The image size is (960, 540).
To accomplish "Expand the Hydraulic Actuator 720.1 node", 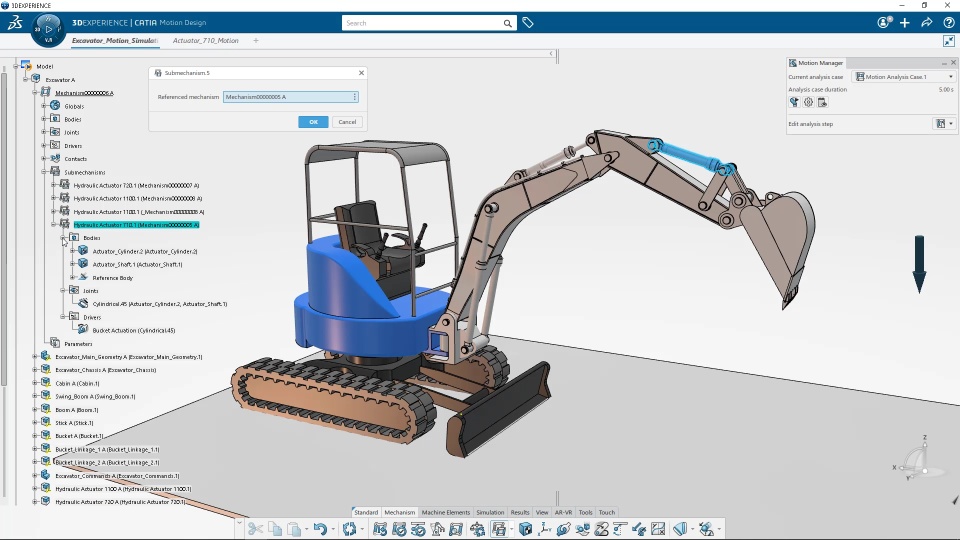I will pyautogui.click(x=54, y=185).
